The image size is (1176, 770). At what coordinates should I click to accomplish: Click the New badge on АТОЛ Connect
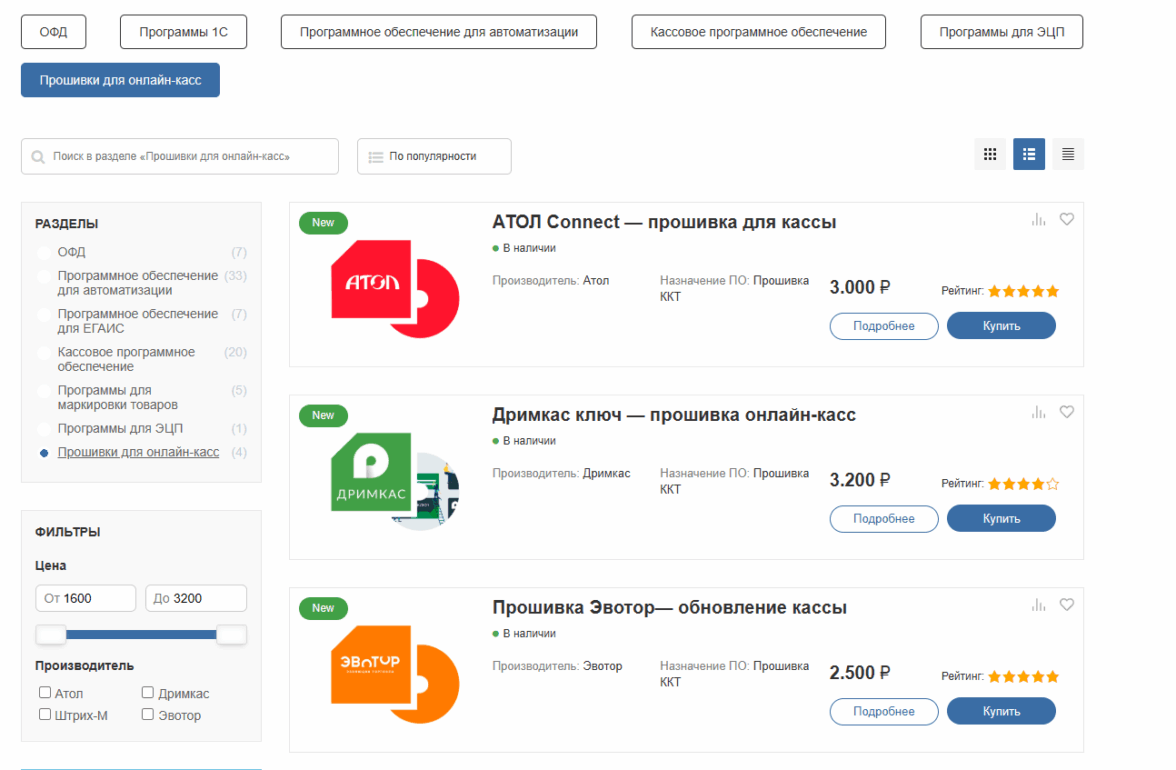point(323,223)
